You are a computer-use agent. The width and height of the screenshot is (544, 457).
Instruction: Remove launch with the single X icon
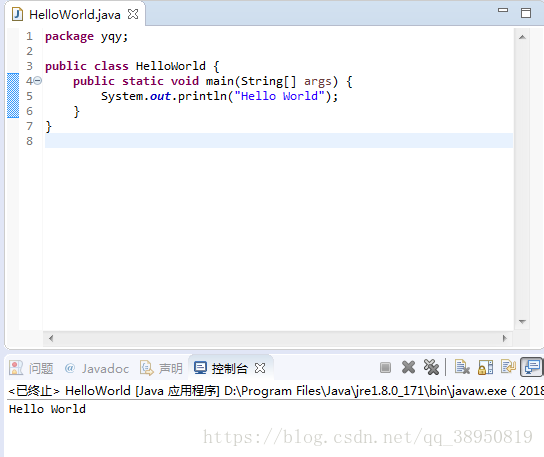408,367
